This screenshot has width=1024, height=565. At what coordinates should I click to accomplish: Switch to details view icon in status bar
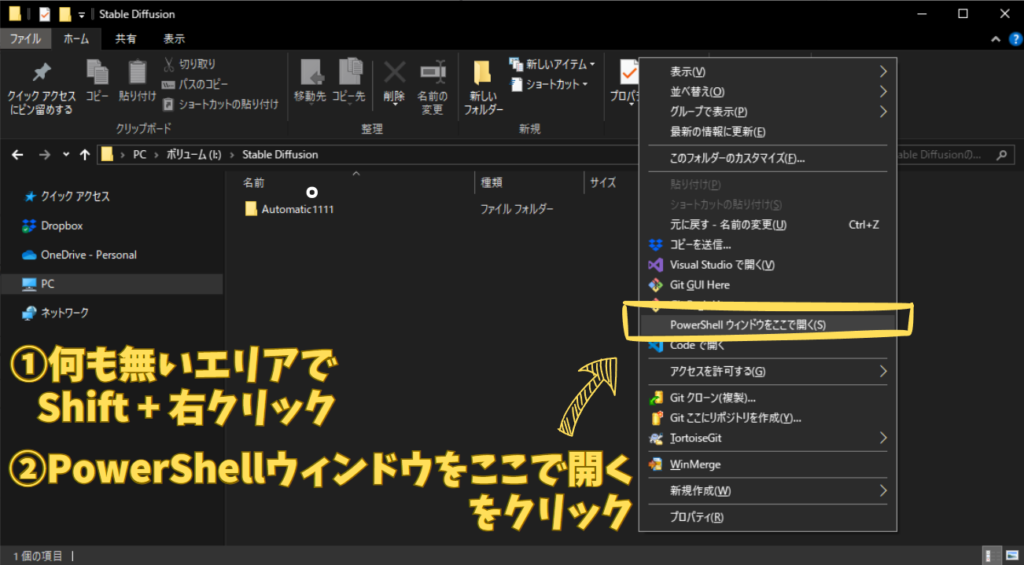click(x=991, y=555)
